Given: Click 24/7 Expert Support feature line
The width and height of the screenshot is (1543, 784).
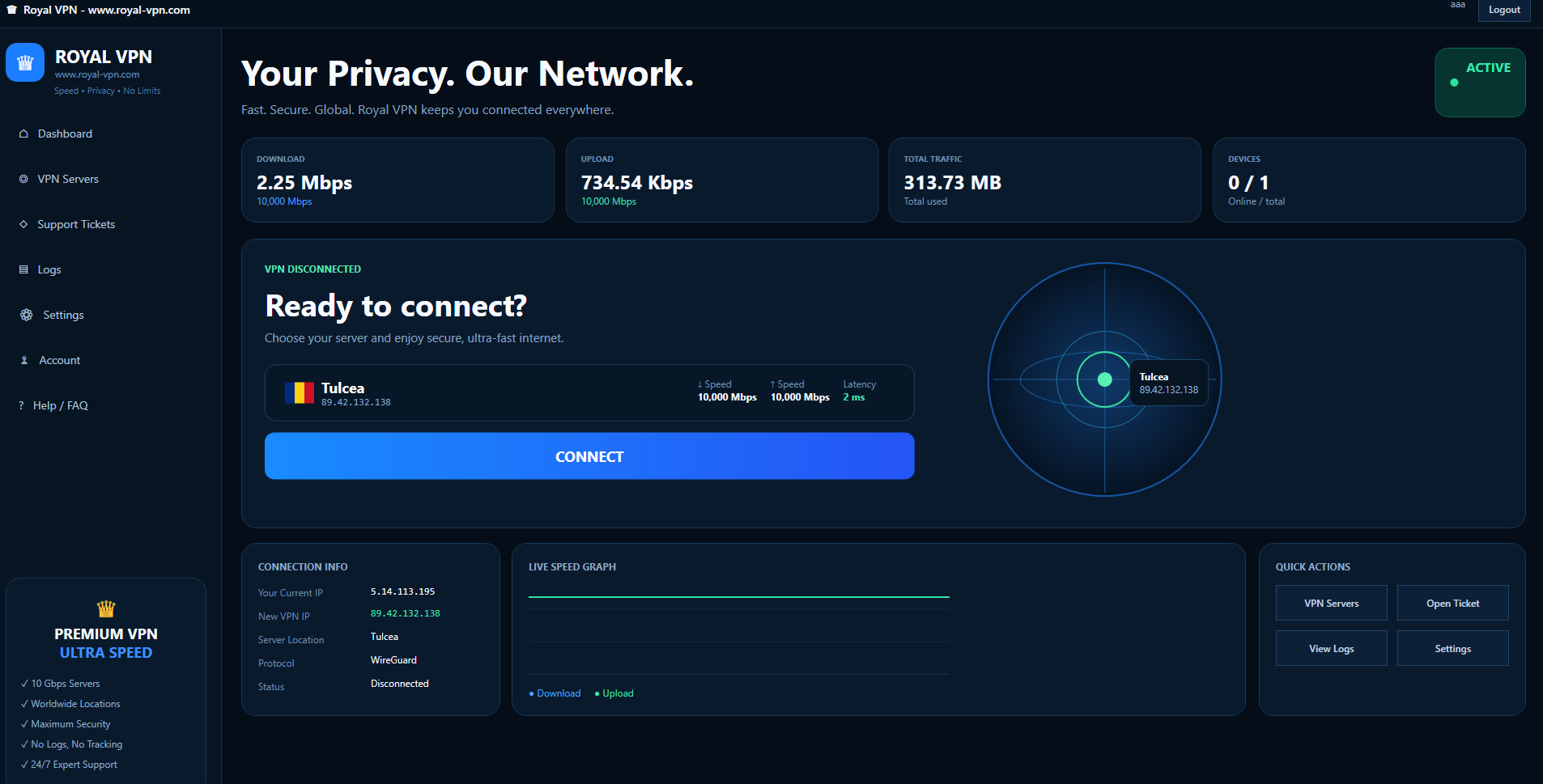Looking at the screenshot, I should pos(69,765).
